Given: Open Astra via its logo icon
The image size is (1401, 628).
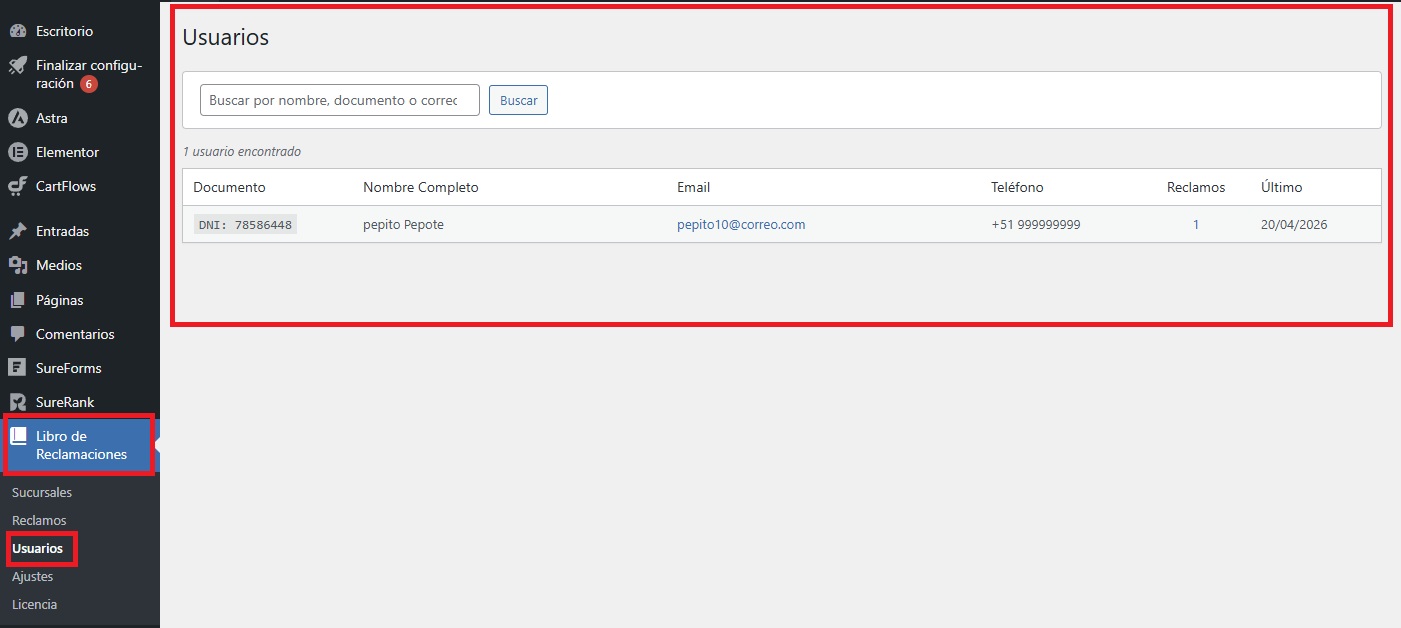Looking at the screenshot, I should (17, 118).
